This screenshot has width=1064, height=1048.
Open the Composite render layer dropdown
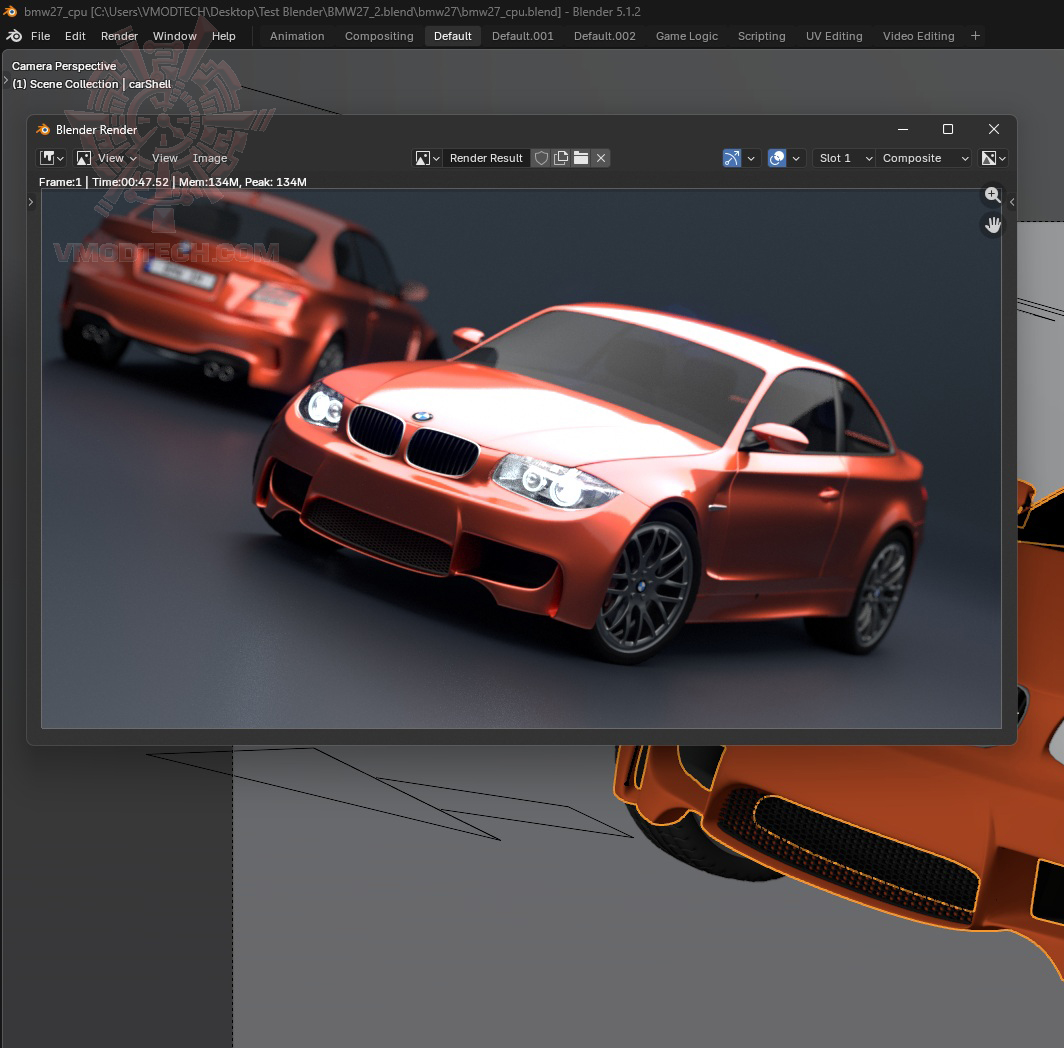924,158
